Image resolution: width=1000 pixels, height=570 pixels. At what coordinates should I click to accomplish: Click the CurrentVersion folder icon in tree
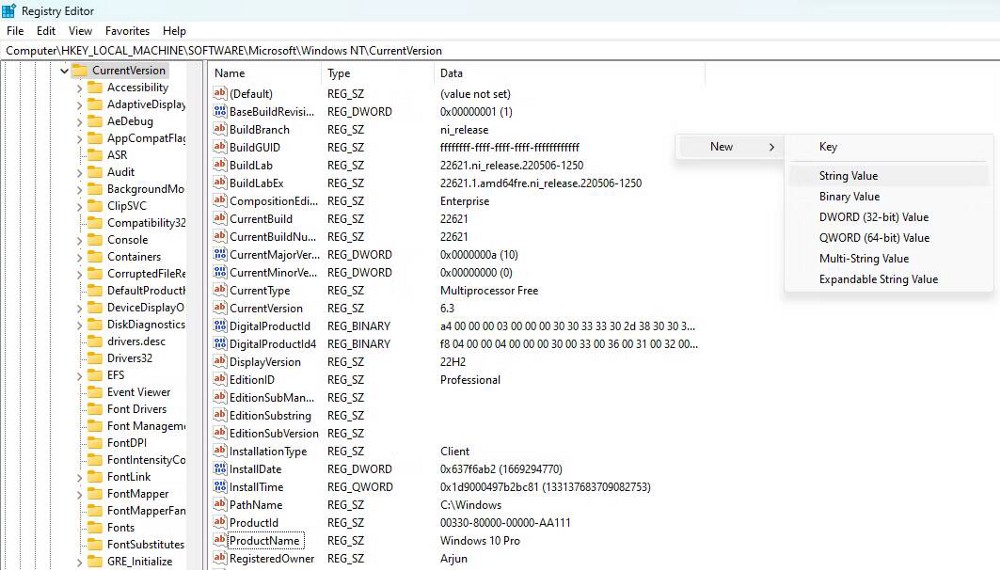79,71
